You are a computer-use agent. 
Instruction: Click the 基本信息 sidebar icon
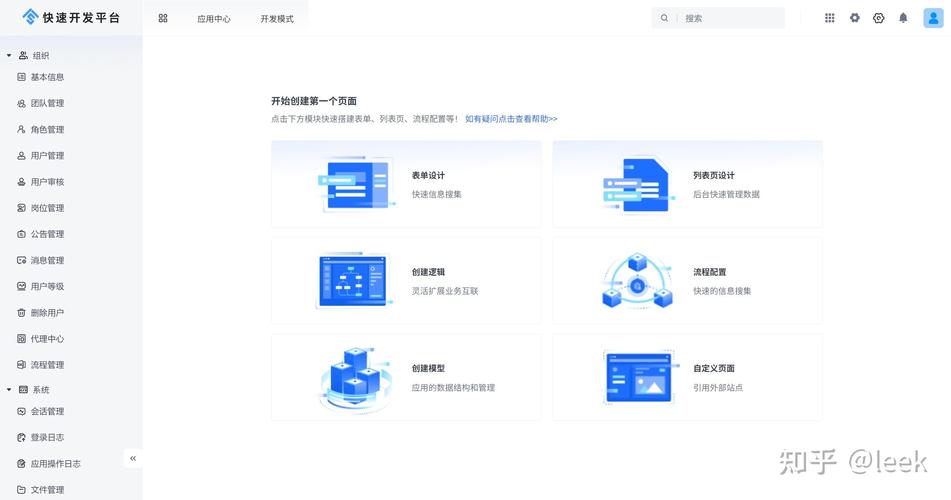tap(21, 77)
